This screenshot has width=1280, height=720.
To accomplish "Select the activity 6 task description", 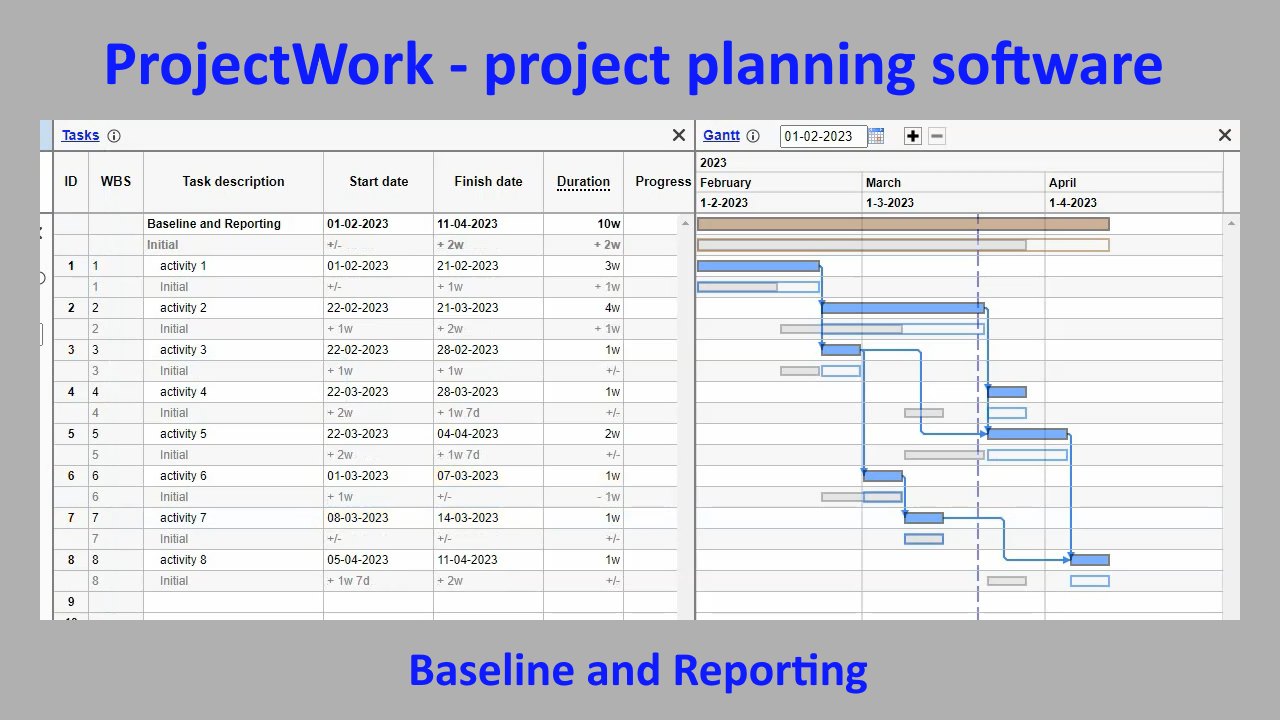I will click(183, 476).
